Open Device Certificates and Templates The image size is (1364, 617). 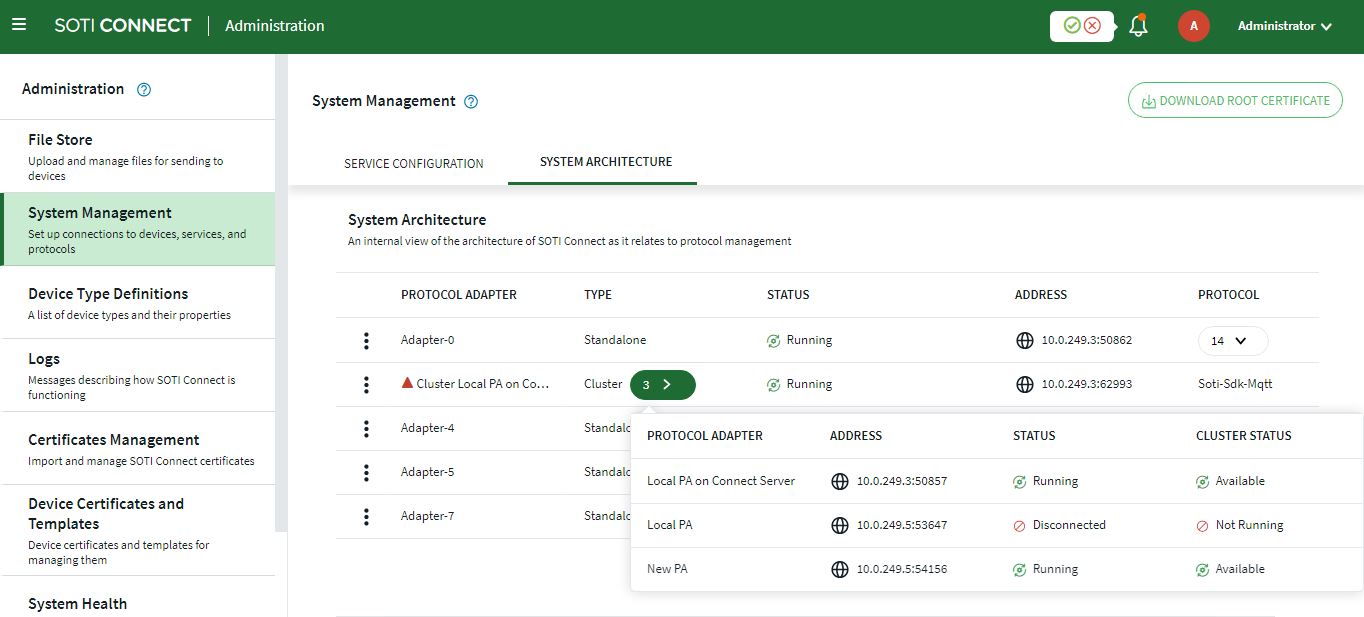[x=139, y=530]
